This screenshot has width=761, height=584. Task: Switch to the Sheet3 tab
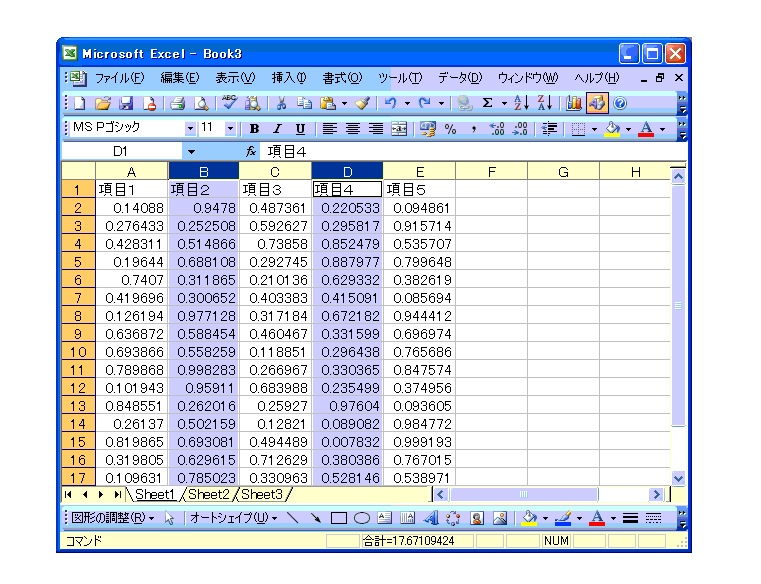pos(262,495)
